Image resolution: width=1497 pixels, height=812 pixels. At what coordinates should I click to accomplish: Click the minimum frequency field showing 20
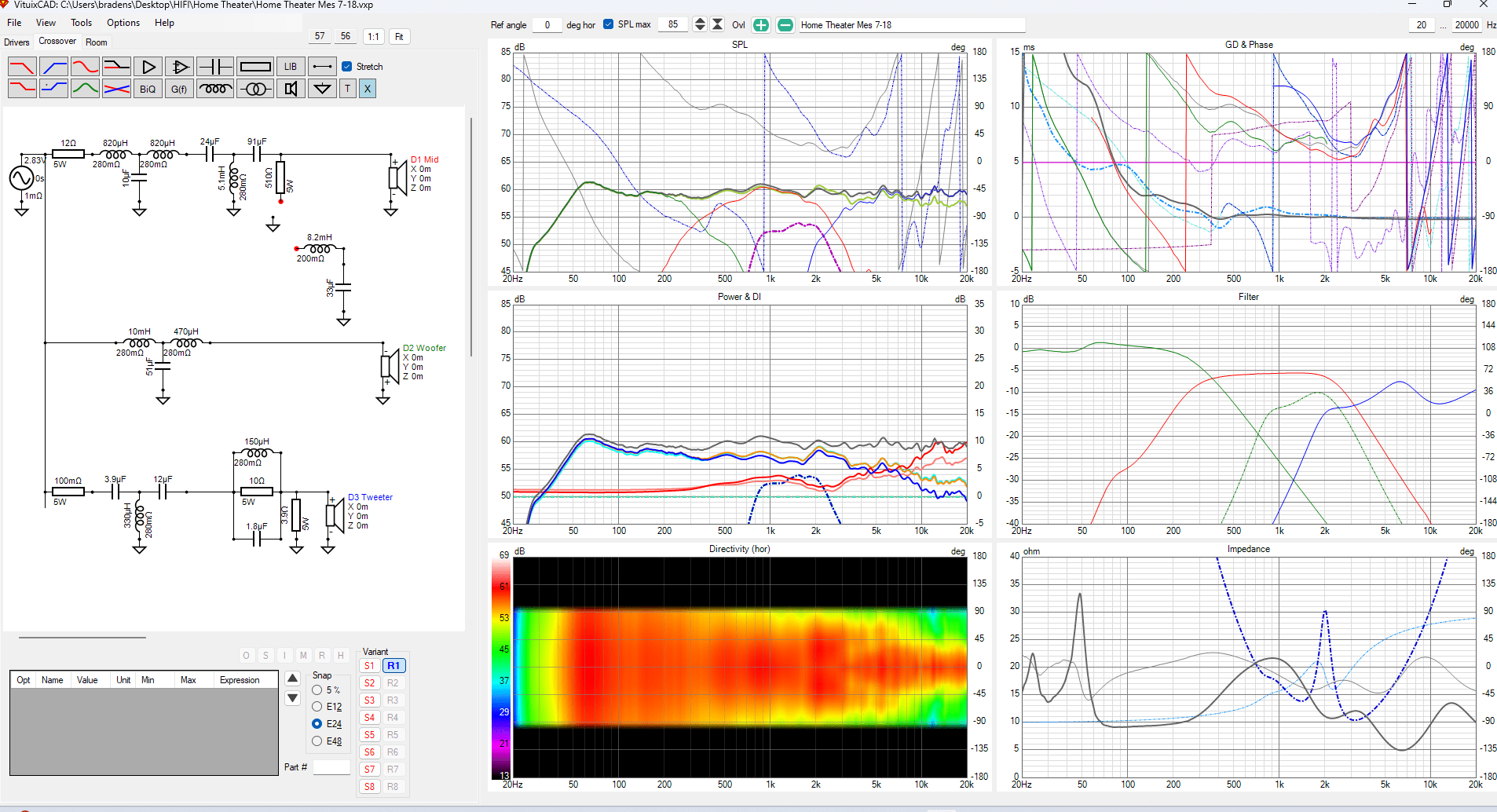point(1422,25)
